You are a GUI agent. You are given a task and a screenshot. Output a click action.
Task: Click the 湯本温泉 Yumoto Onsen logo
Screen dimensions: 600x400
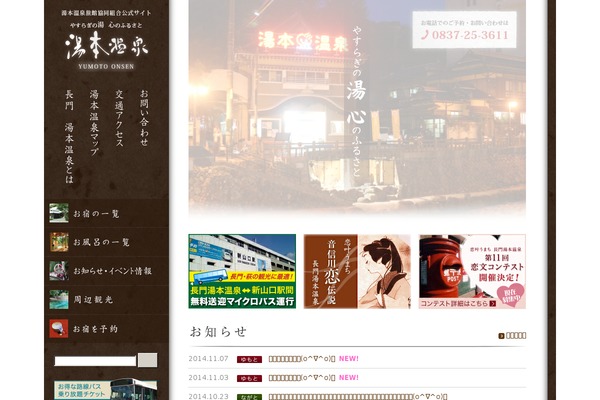(106, 50)
